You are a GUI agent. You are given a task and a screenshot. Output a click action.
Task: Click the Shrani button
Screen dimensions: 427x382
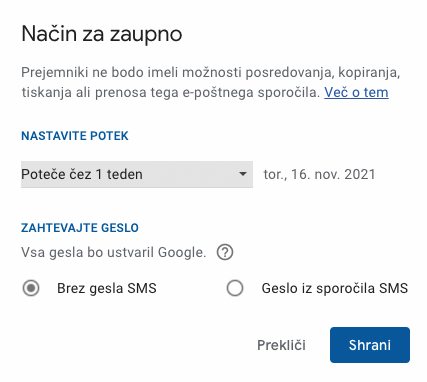[370, 345]
